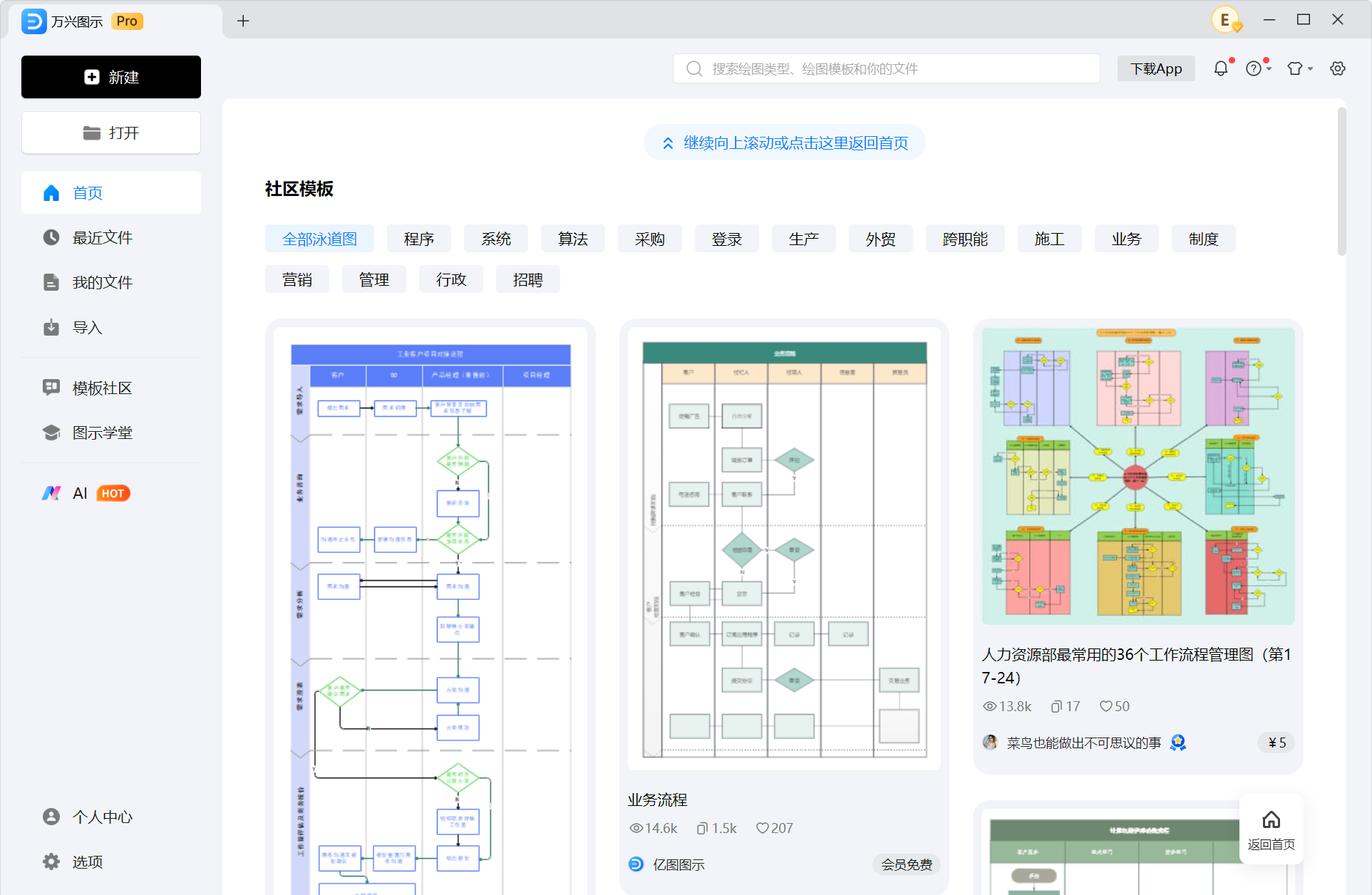Open the help question-mark dropdown
Viewport: 1372px width, 895px height.
coord(1258,68)
